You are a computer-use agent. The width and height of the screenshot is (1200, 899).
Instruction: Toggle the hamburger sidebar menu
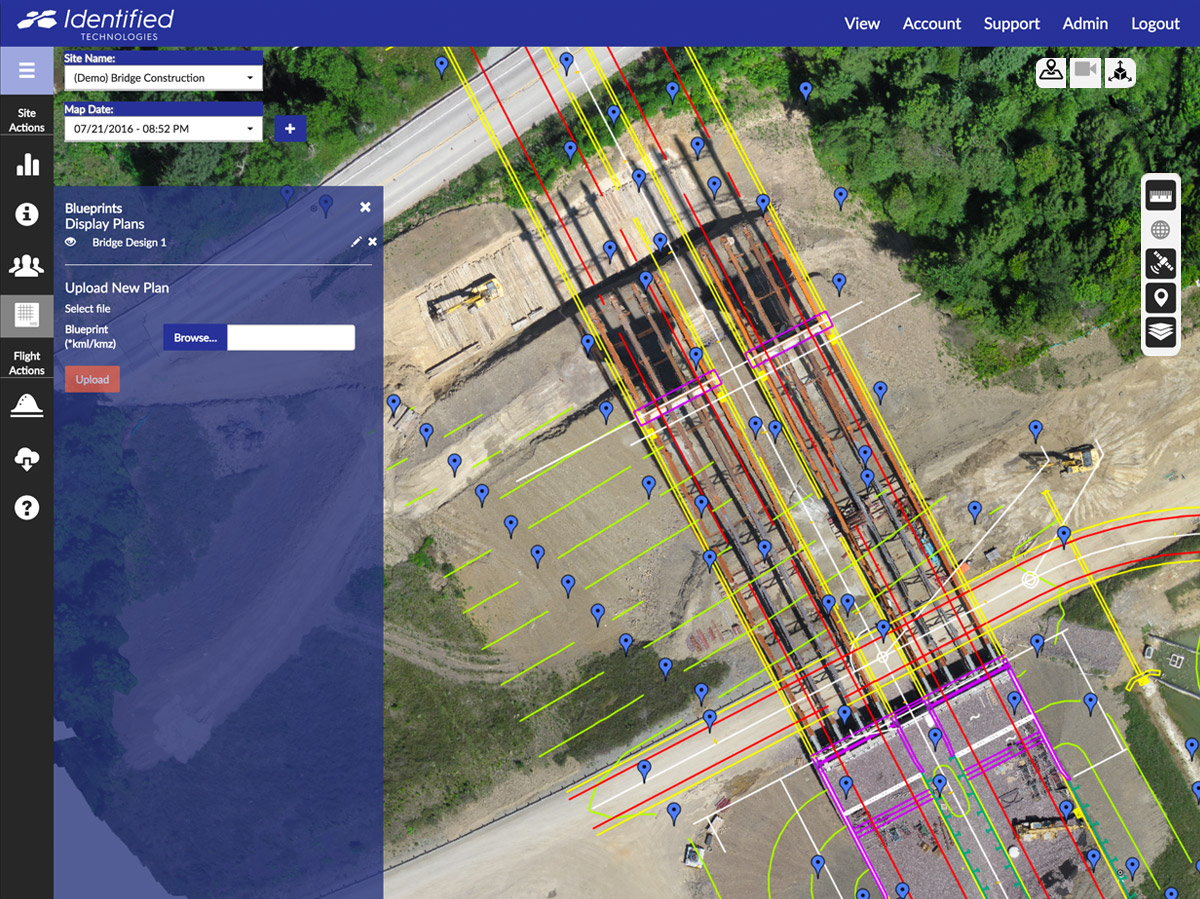27,71
